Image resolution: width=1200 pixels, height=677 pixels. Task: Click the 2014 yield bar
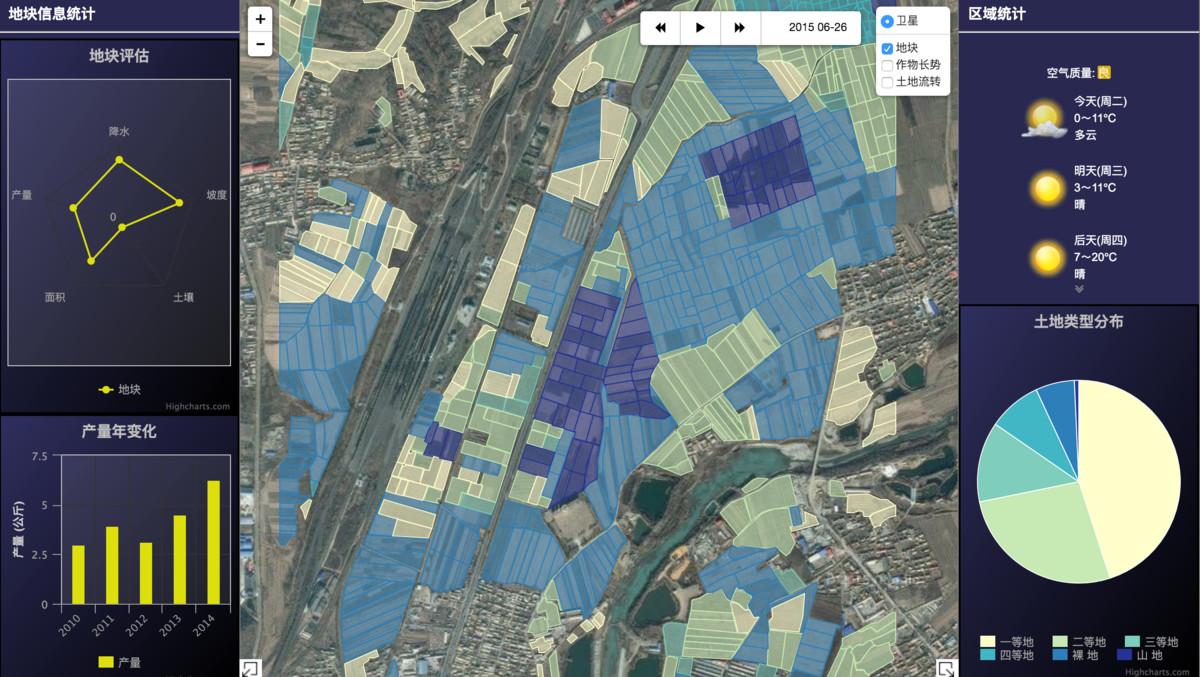pyautogui.click(x=213, y=542)
